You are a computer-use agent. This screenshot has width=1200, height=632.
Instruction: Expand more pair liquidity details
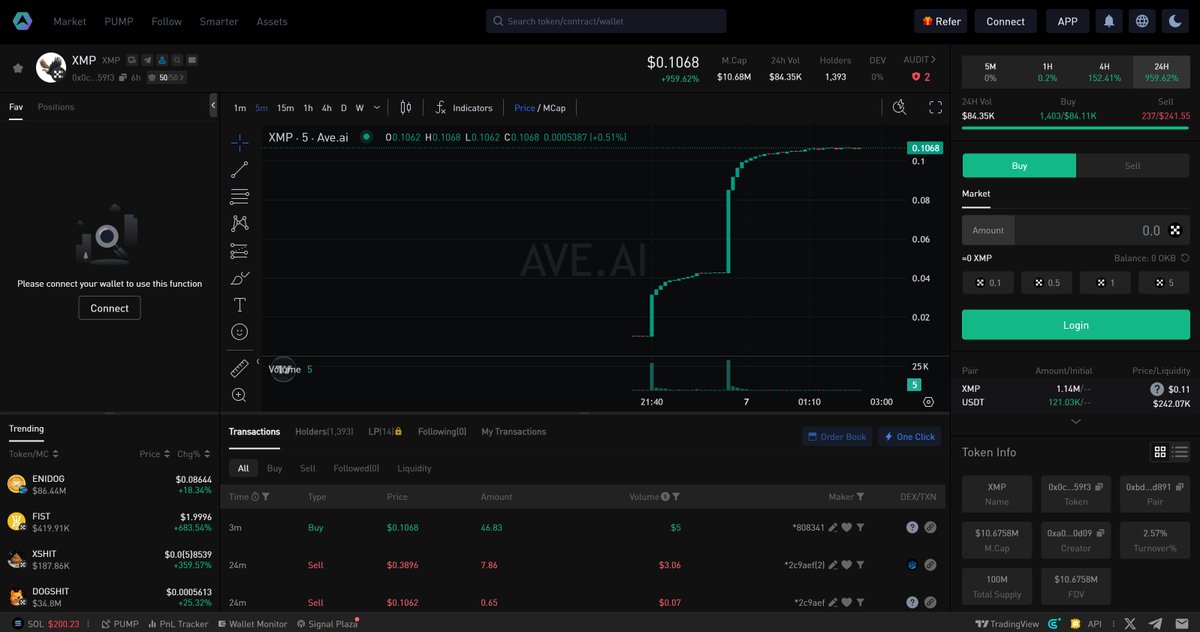pos(1076,421)
